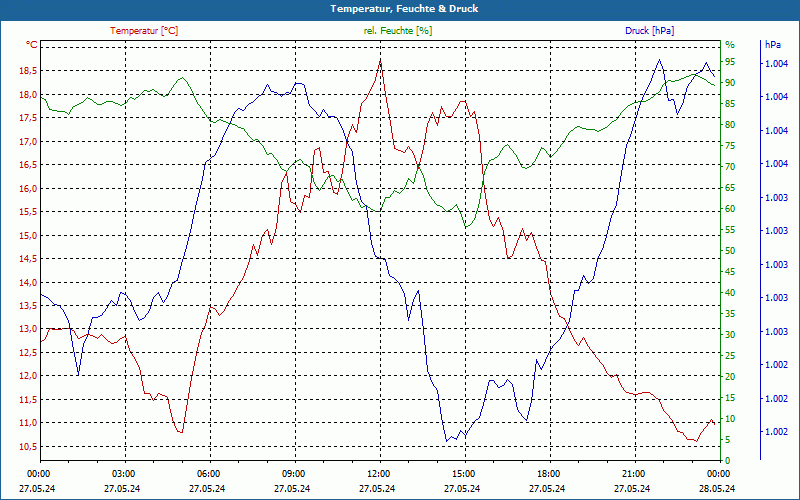800x500 pixels.
Task: Click the 09:00 time axis label
Action: coord(293,473)
